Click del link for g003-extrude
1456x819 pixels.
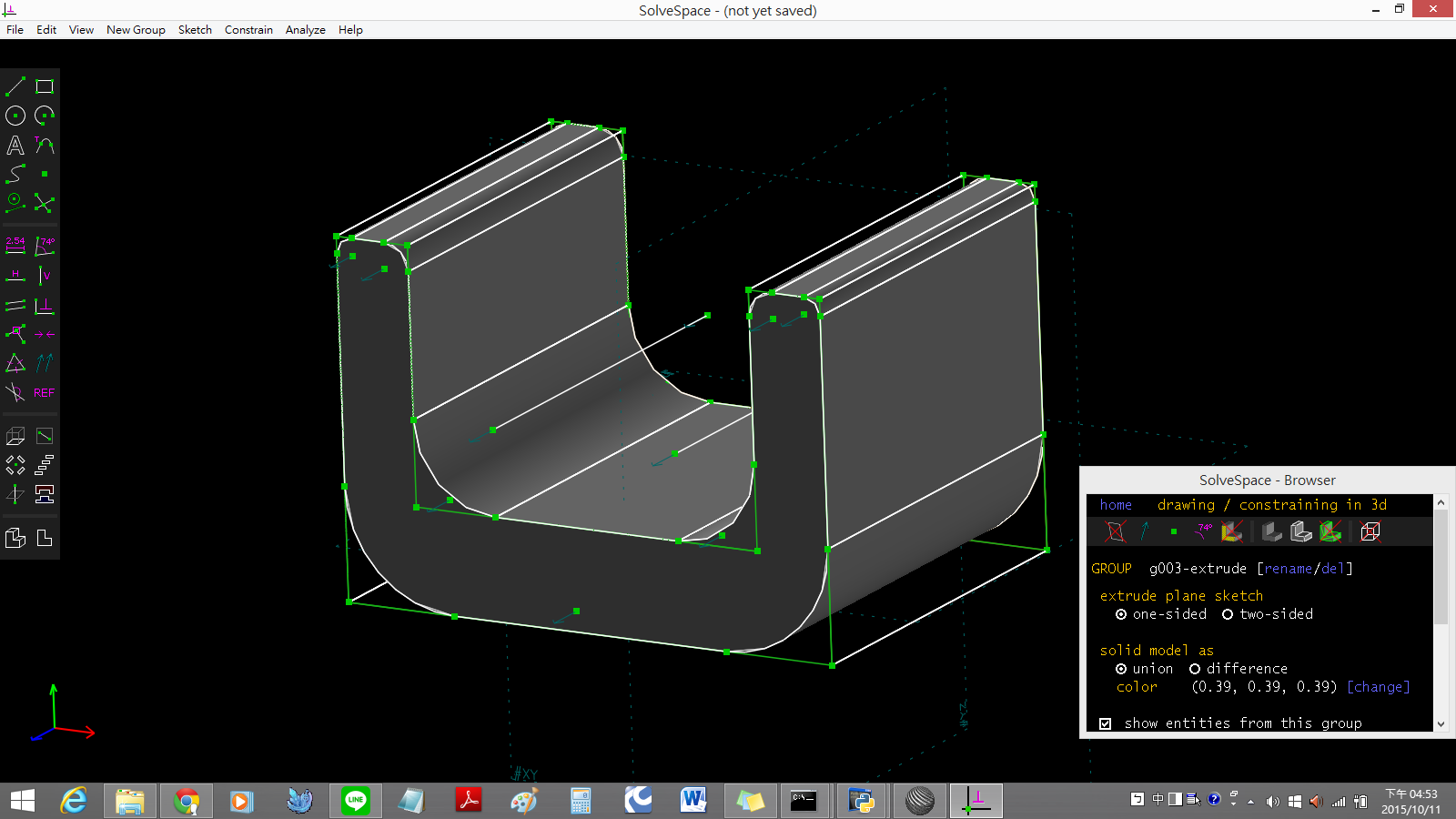(x=1332, y=569)
